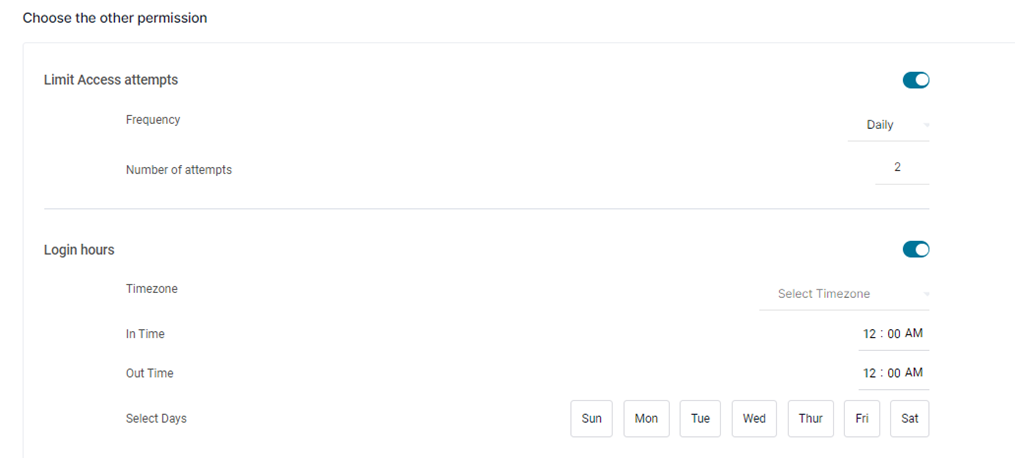Click the In Time hour value
This screenshot has height=458, width=1015.
tap(869, 334)
